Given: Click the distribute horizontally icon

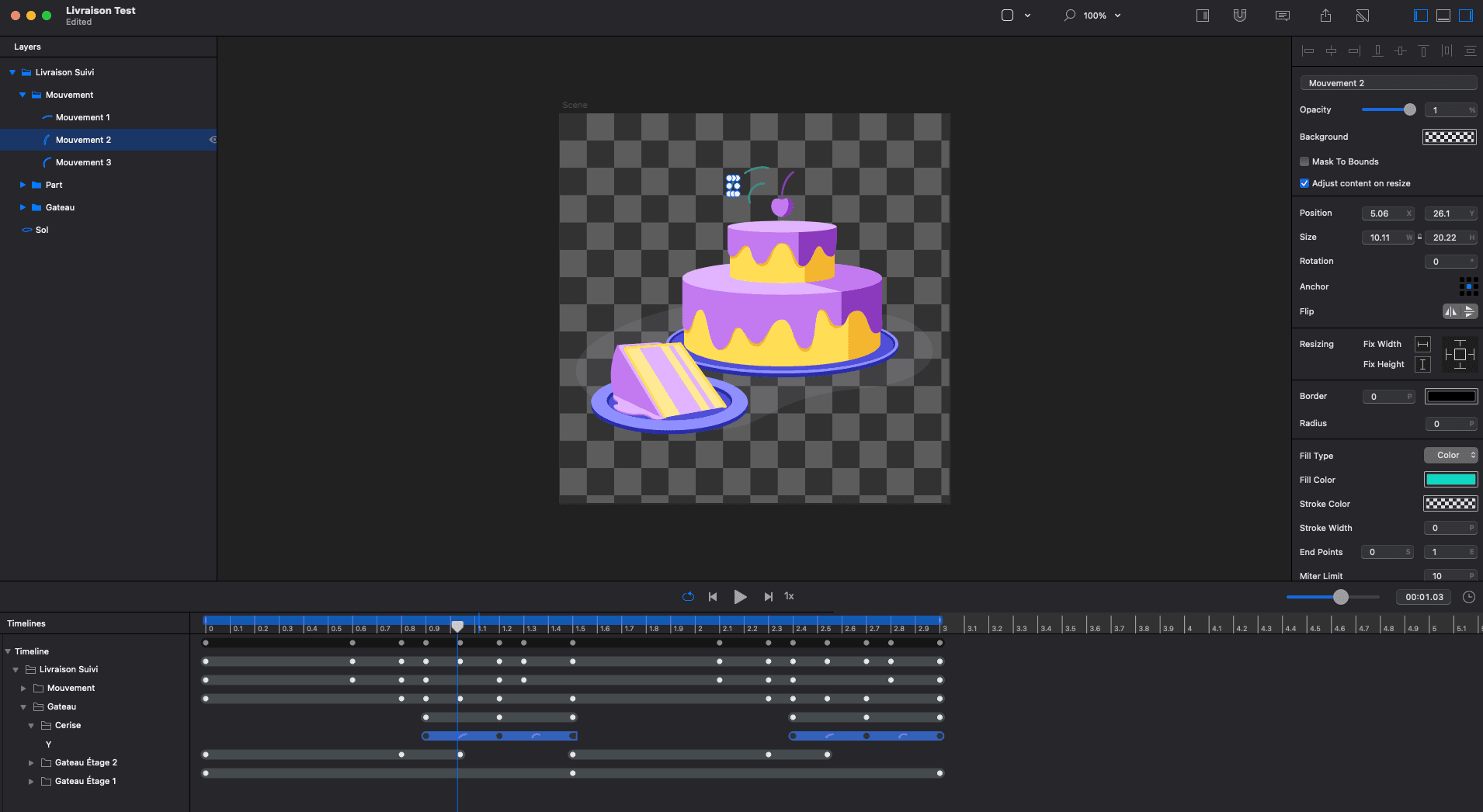Looking at the screenshot, I should point(1447,50).
